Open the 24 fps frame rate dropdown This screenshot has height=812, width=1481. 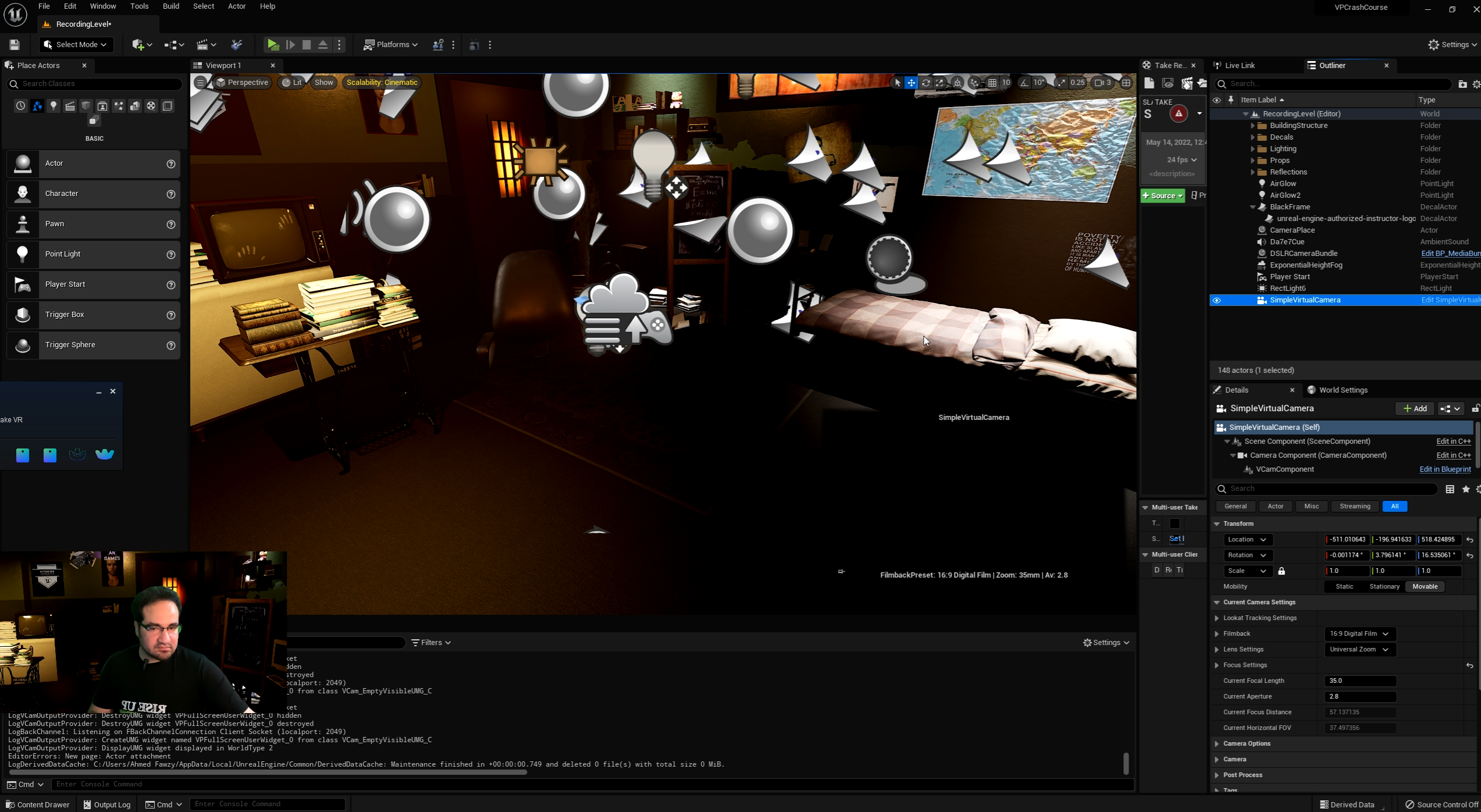(1181, 160)
